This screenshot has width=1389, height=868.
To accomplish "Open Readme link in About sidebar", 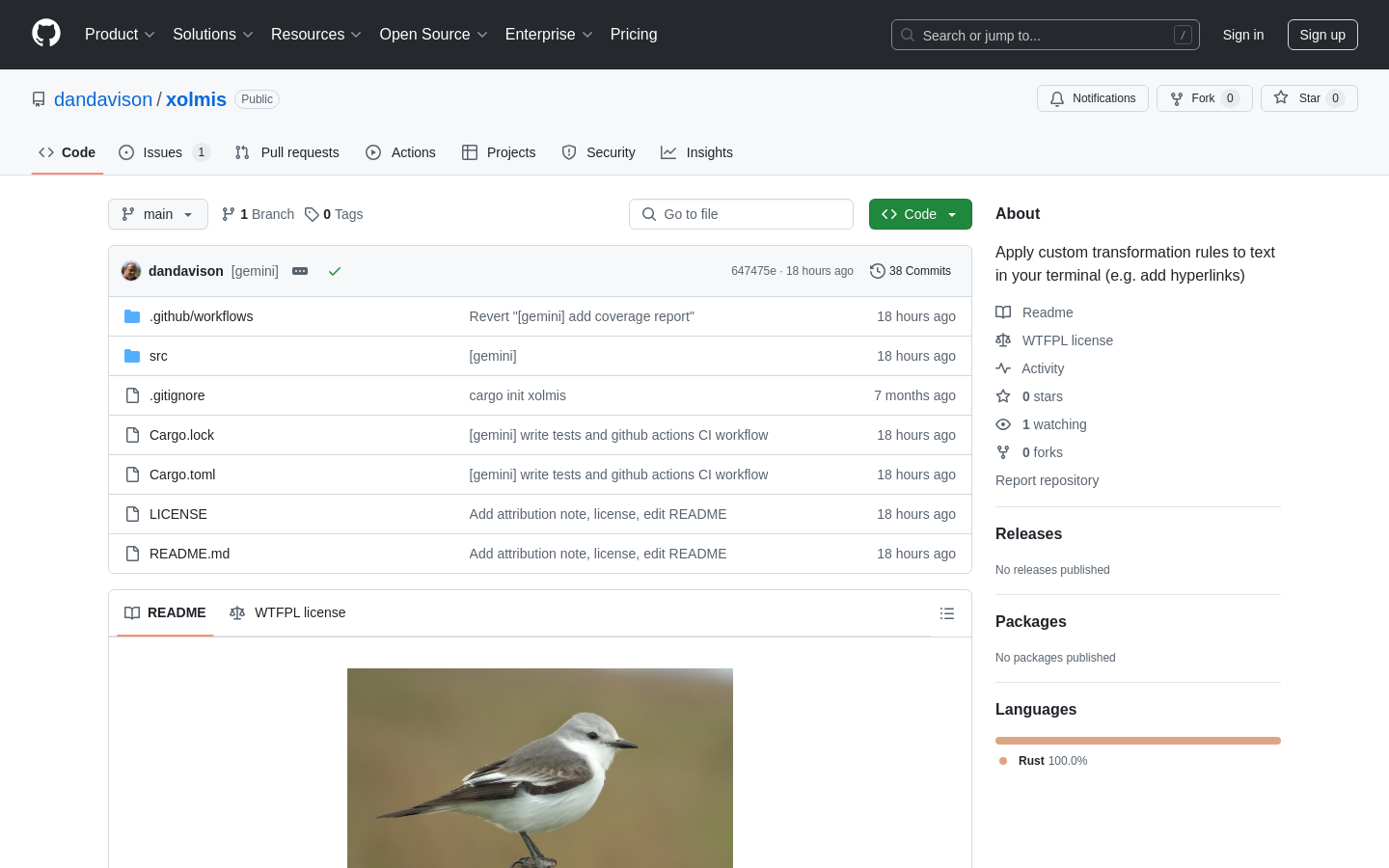I will click(1034, 312).
